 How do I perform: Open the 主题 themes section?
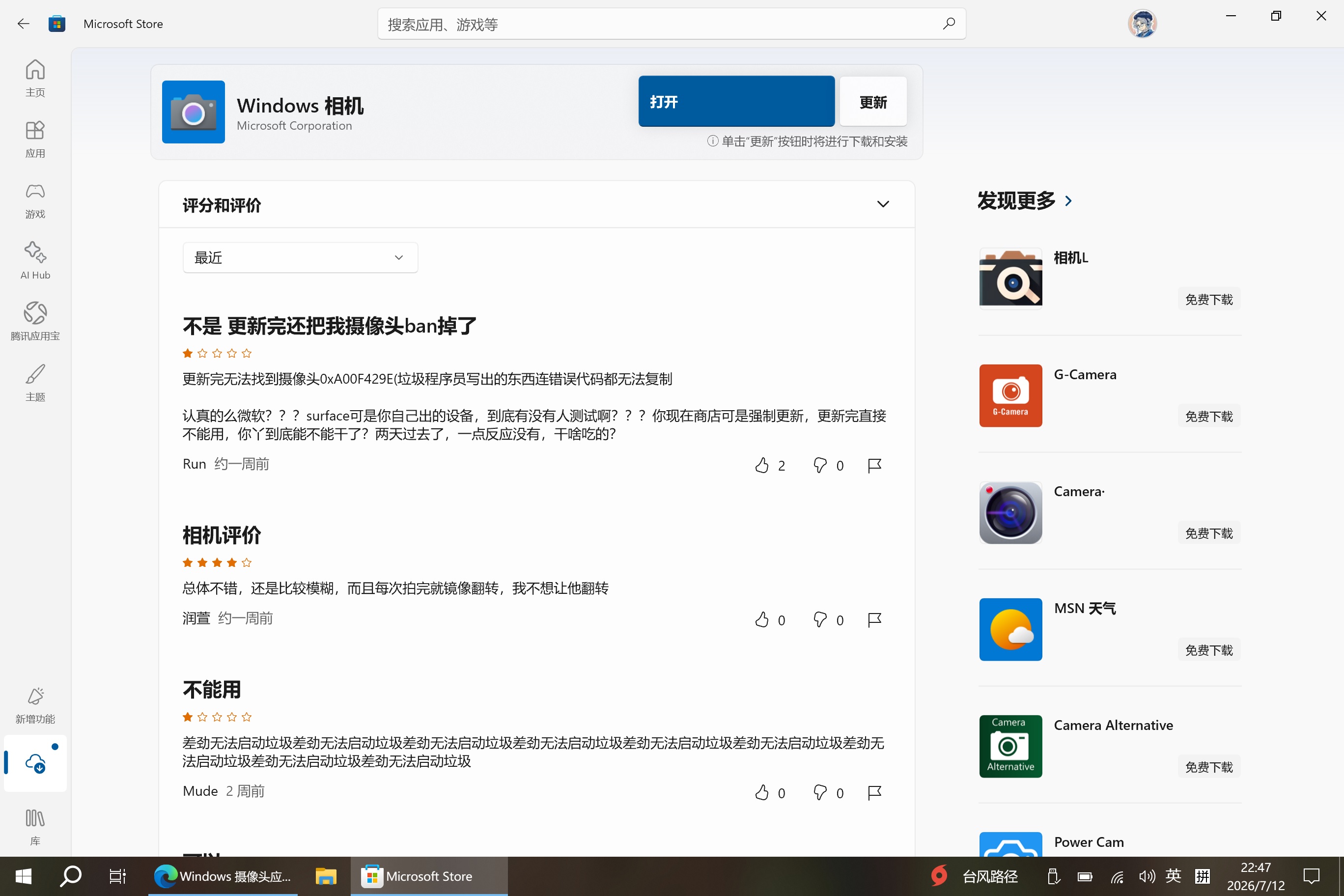click(35, 383)
